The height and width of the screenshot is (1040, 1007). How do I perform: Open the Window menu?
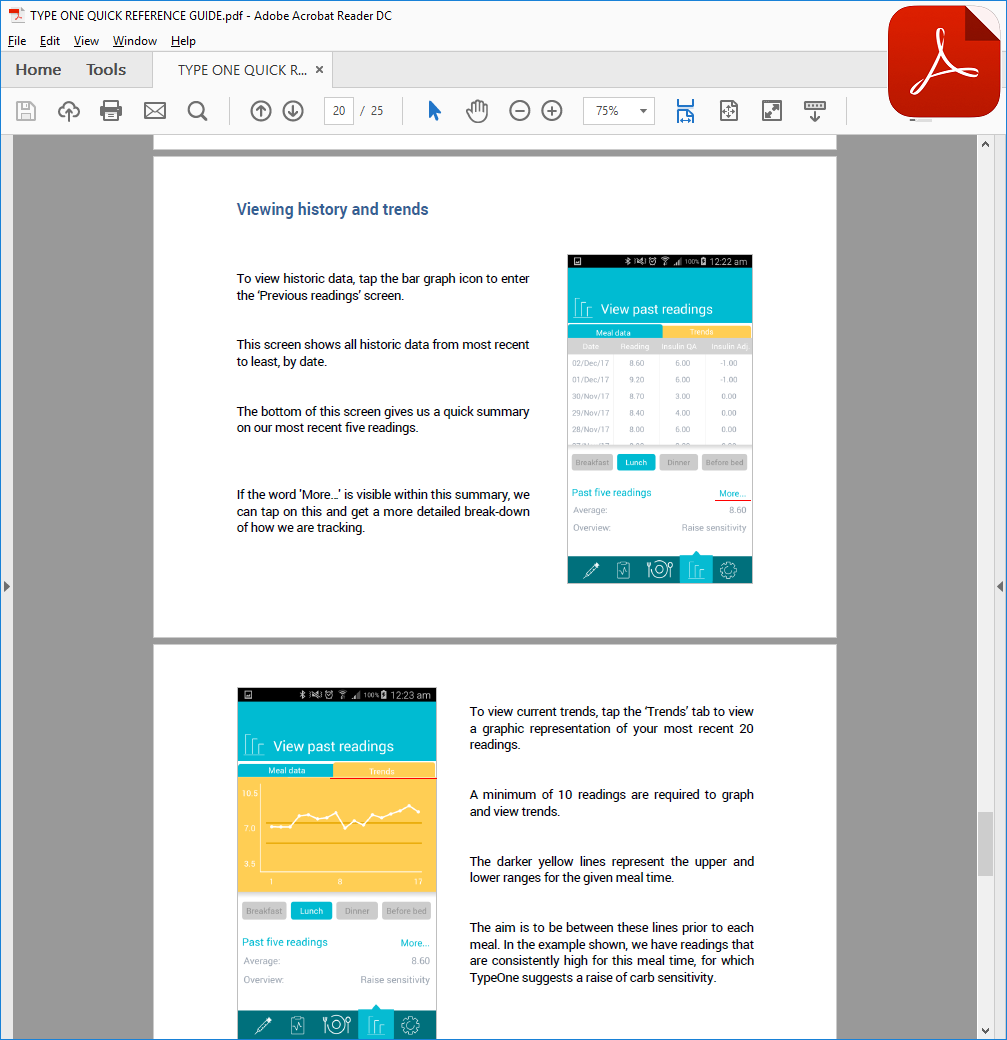coord(135,41)
